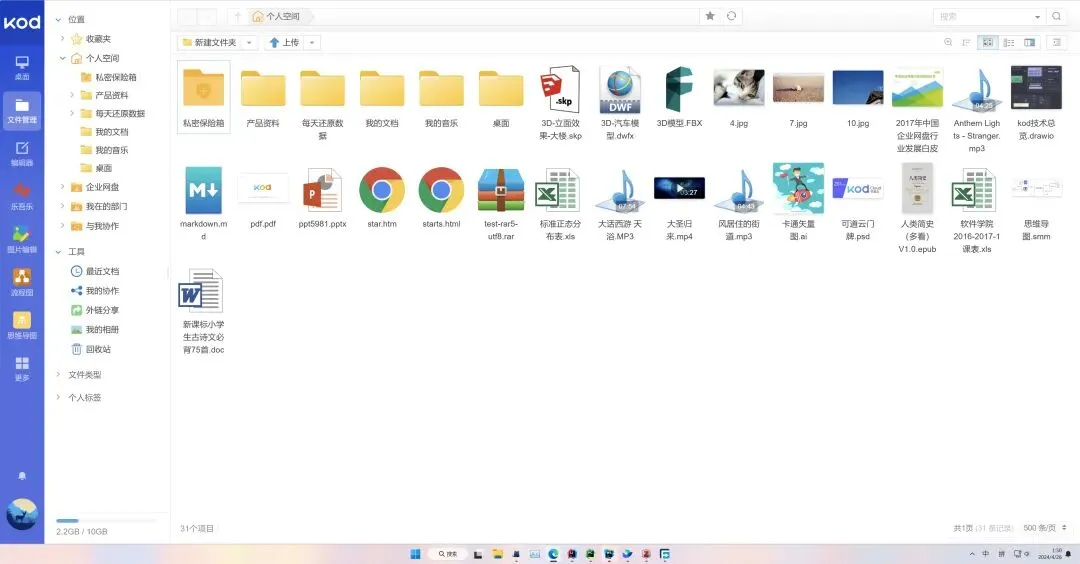Select the markdown.md file
1080x564 pixels.
(x=204, y=203)
